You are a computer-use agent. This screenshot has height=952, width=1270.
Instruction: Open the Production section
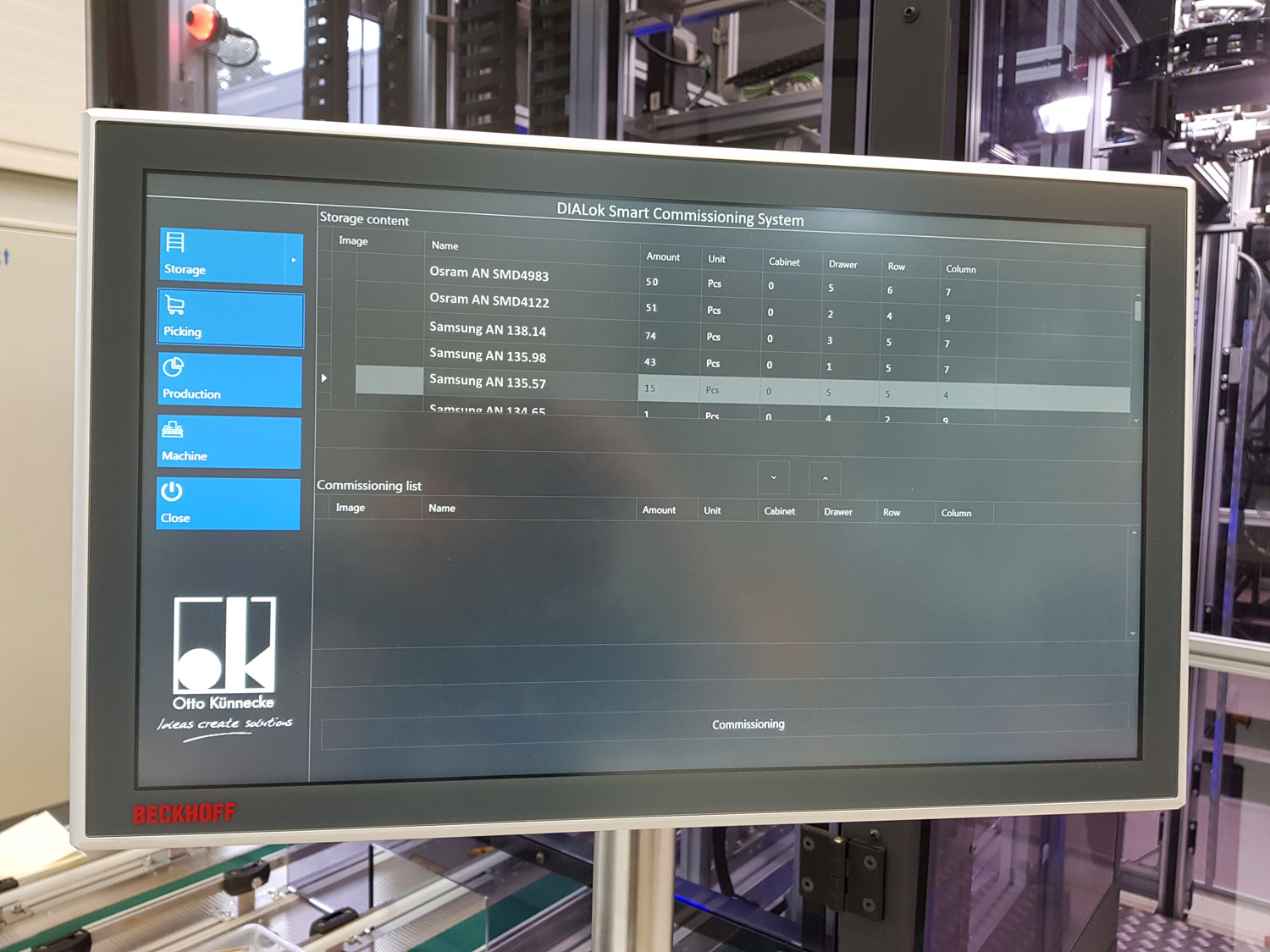229,382
